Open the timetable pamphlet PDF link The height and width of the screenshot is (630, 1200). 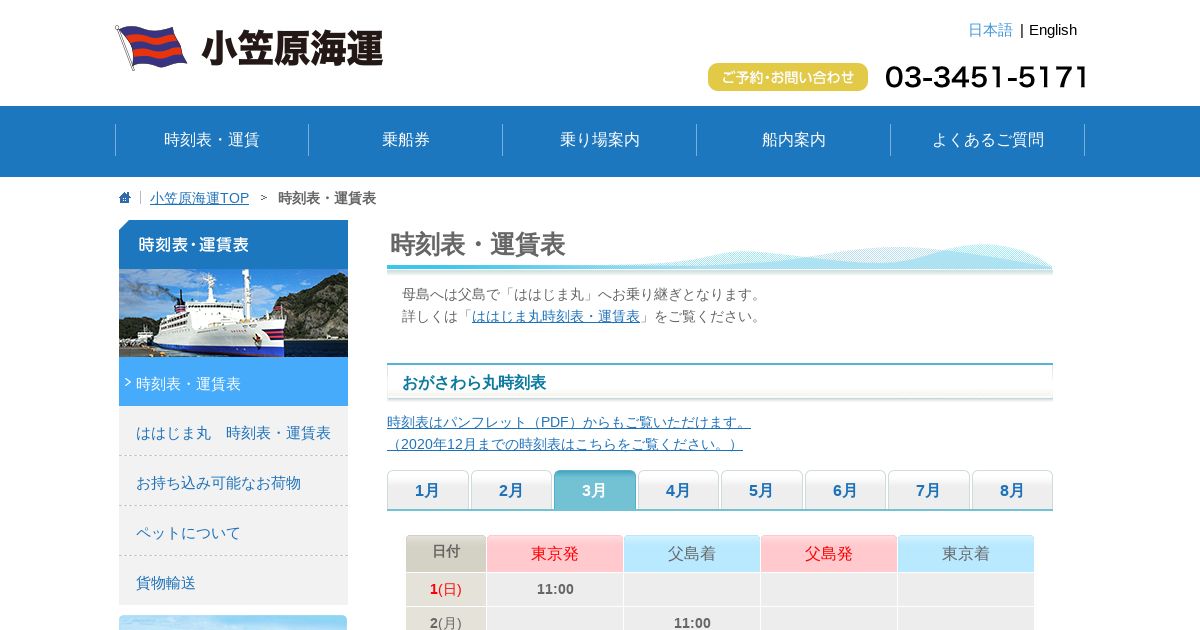569,422
